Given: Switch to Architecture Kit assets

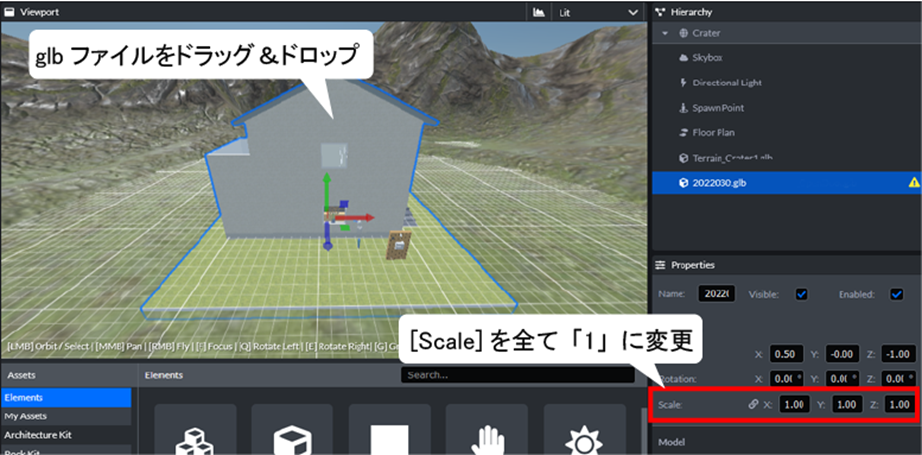Looking at the screenshot, I should [39, 435].
